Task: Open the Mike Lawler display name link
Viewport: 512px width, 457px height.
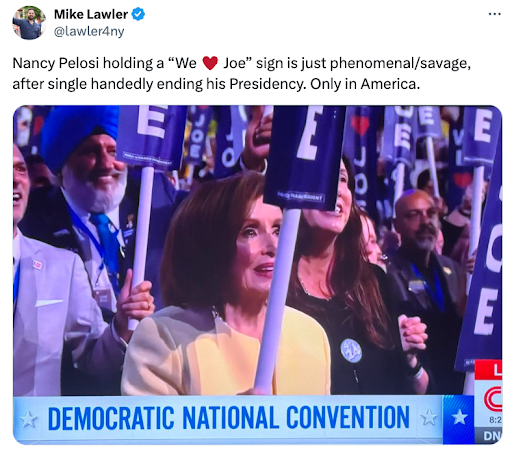Action: [91, 14]
